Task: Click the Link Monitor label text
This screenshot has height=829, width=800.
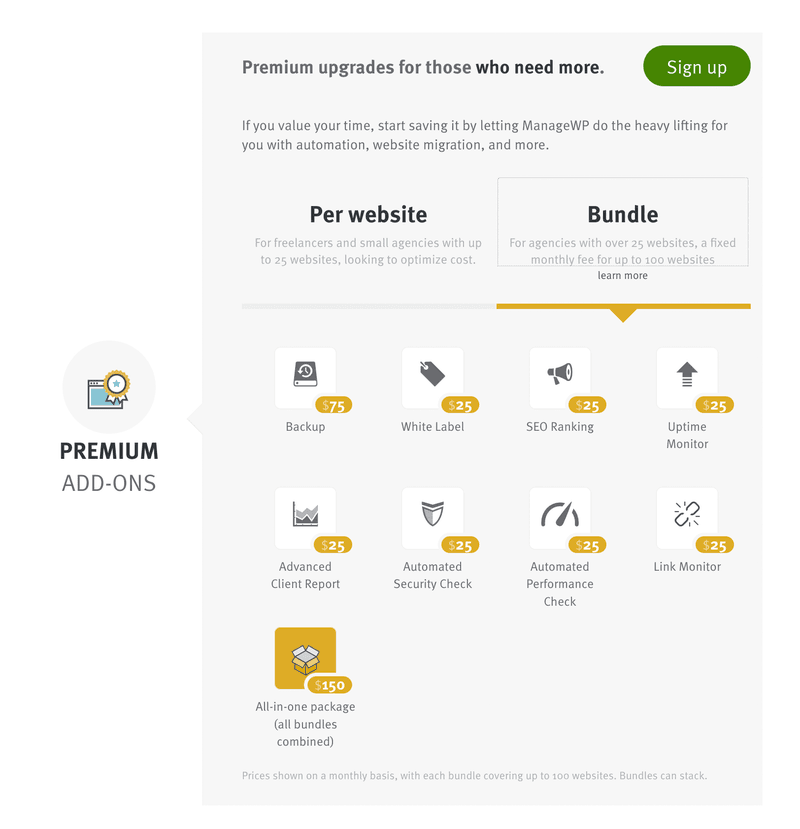Action: 687,567
